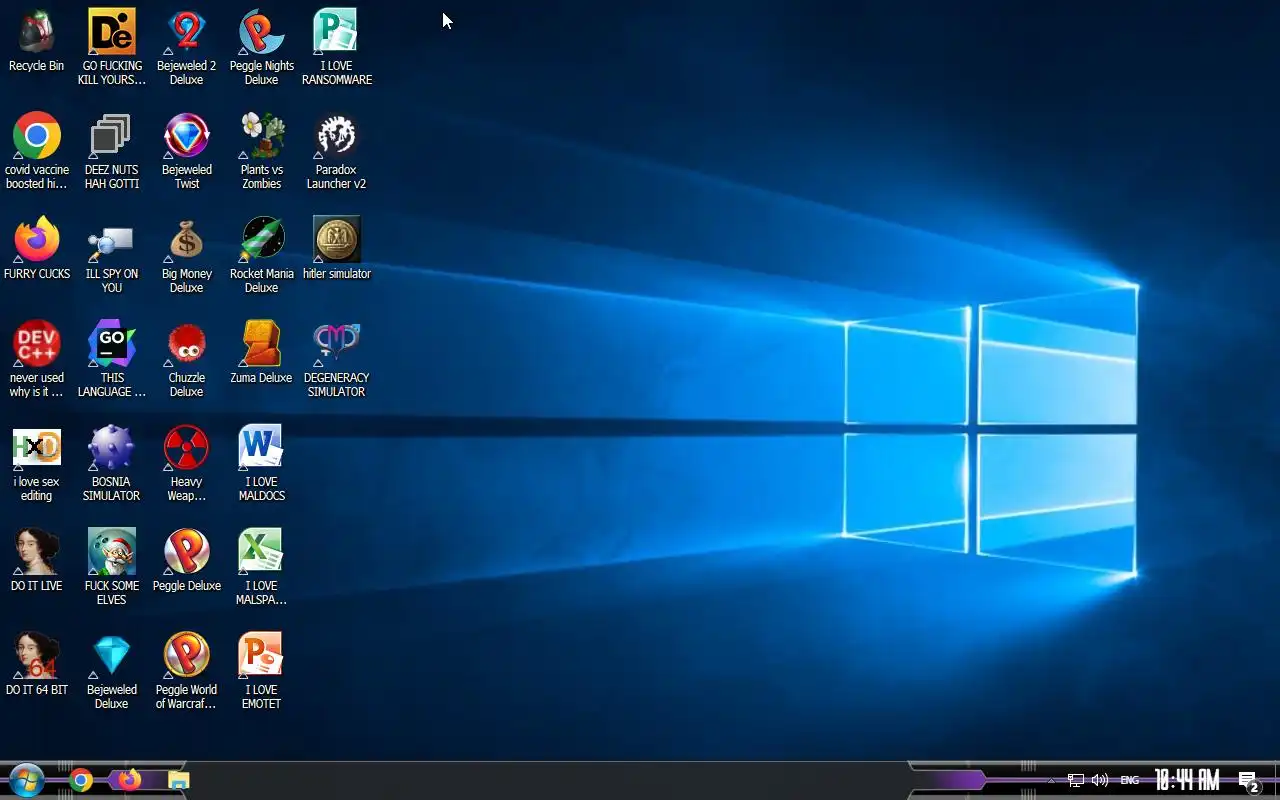1280x800 pixels.
Task: Open the volume speaker tray icon
Action: coord(1100,780)
